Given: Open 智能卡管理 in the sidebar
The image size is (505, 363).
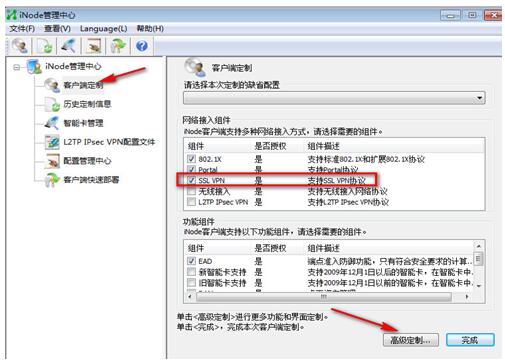Looking at the screenshot, I should (x=83, y=123).
